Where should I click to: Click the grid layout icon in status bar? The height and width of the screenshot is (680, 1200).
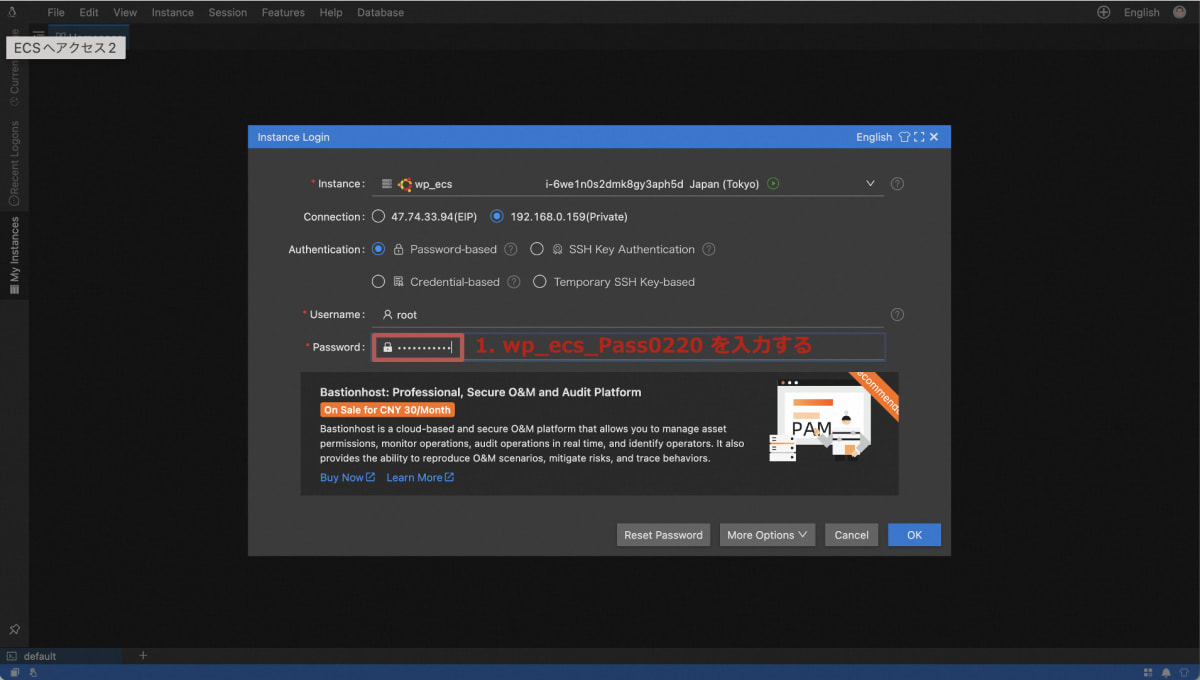pyautogui.click(x=1147, y=672)
